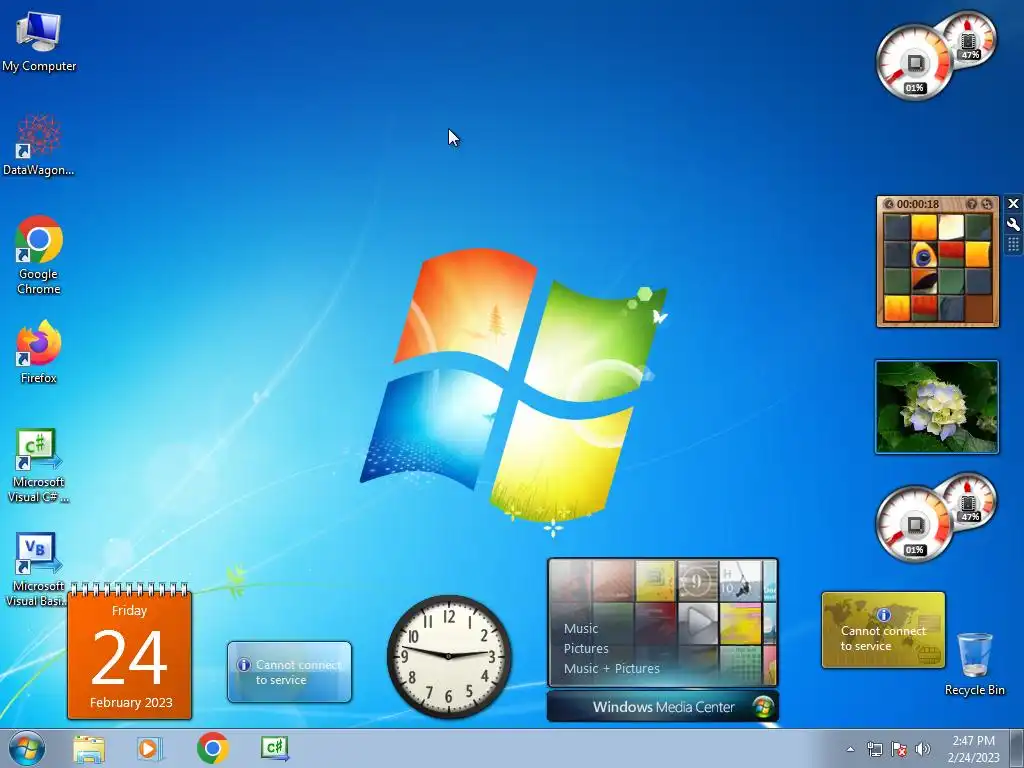Click the puzzle shuffle/solve icon
This screenshot has height=768, width=1024.
(x=987, y=204)
